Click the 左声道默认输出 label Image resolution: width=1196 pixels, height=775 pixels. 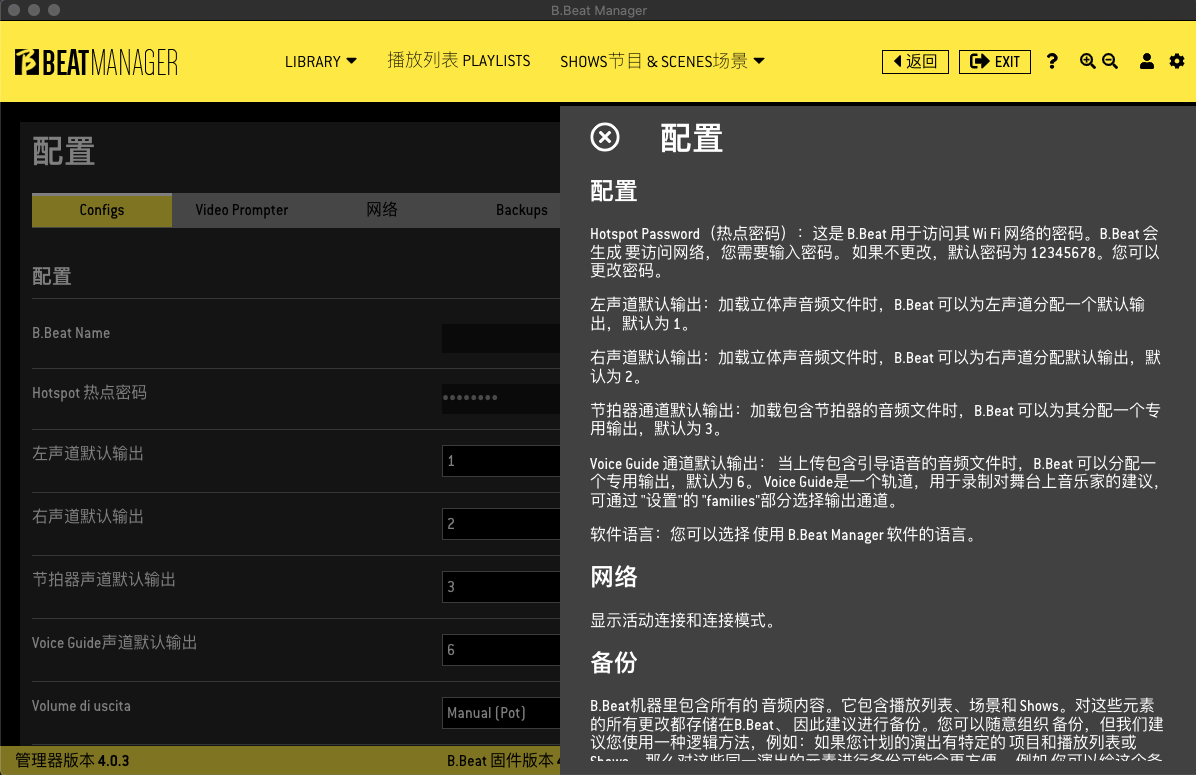pyautogui.click(x=88, y=454)
